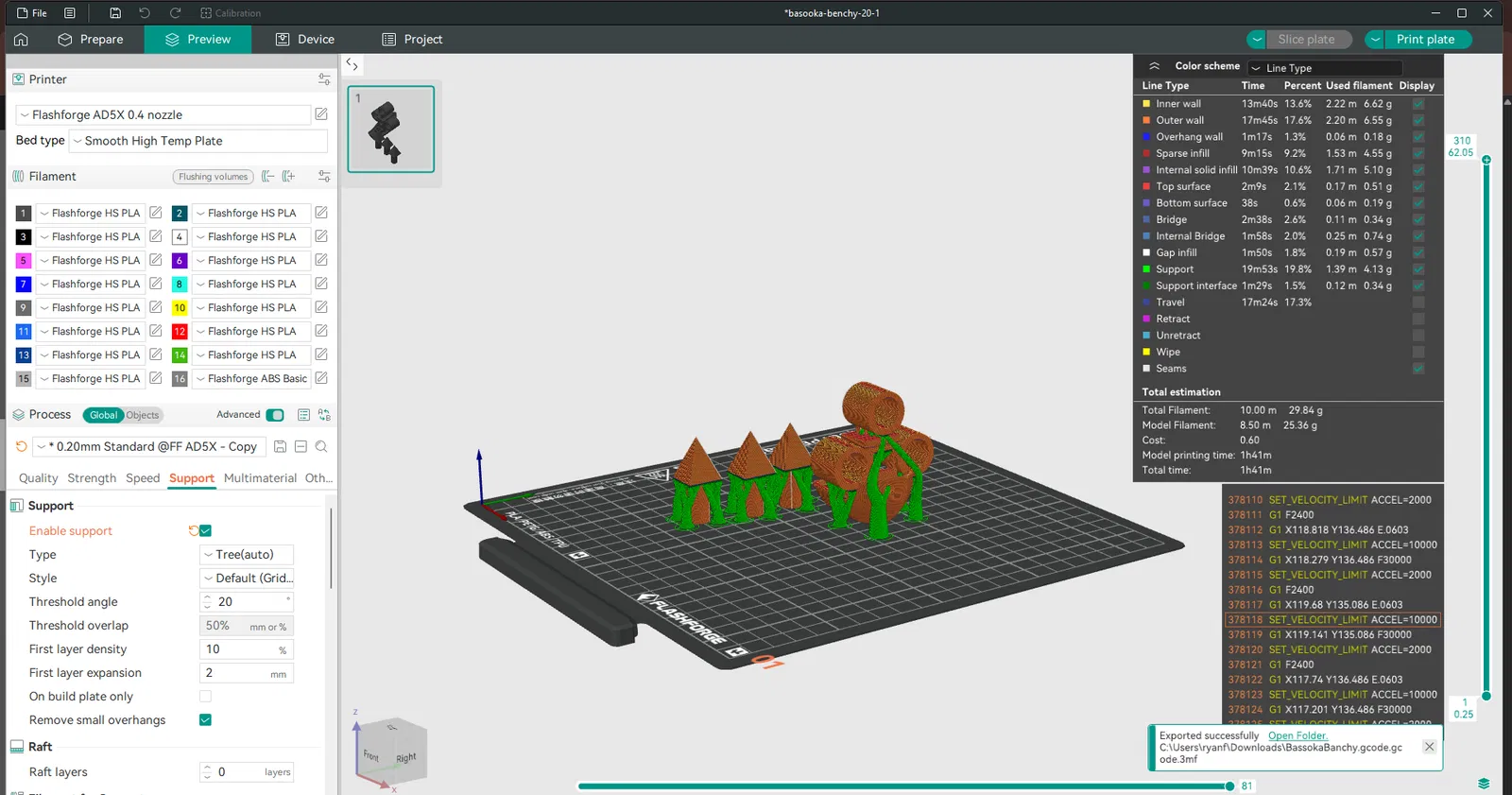Show Travel moves in preview
The width and height of the screenshot is (1512, 795).
[1418, 302]
